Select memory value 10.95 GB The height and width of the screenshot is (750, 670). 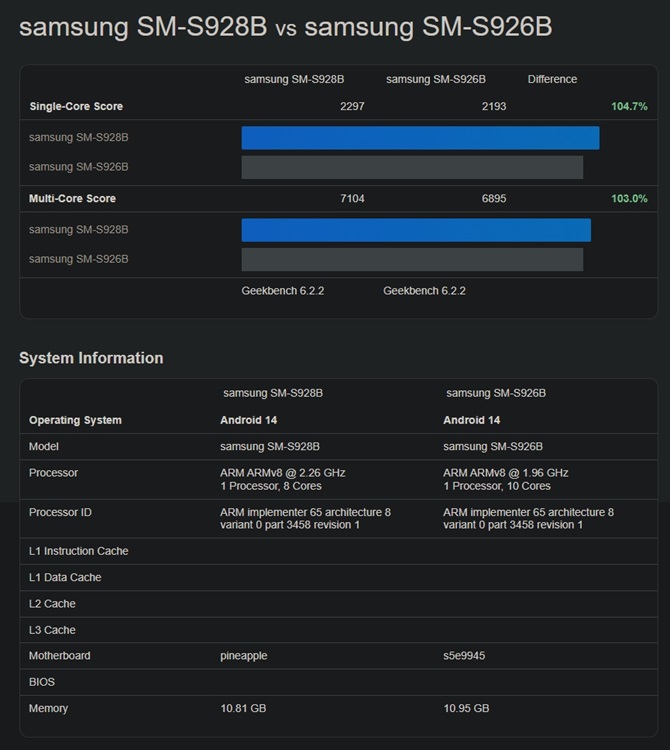click(x=466, y=708)
